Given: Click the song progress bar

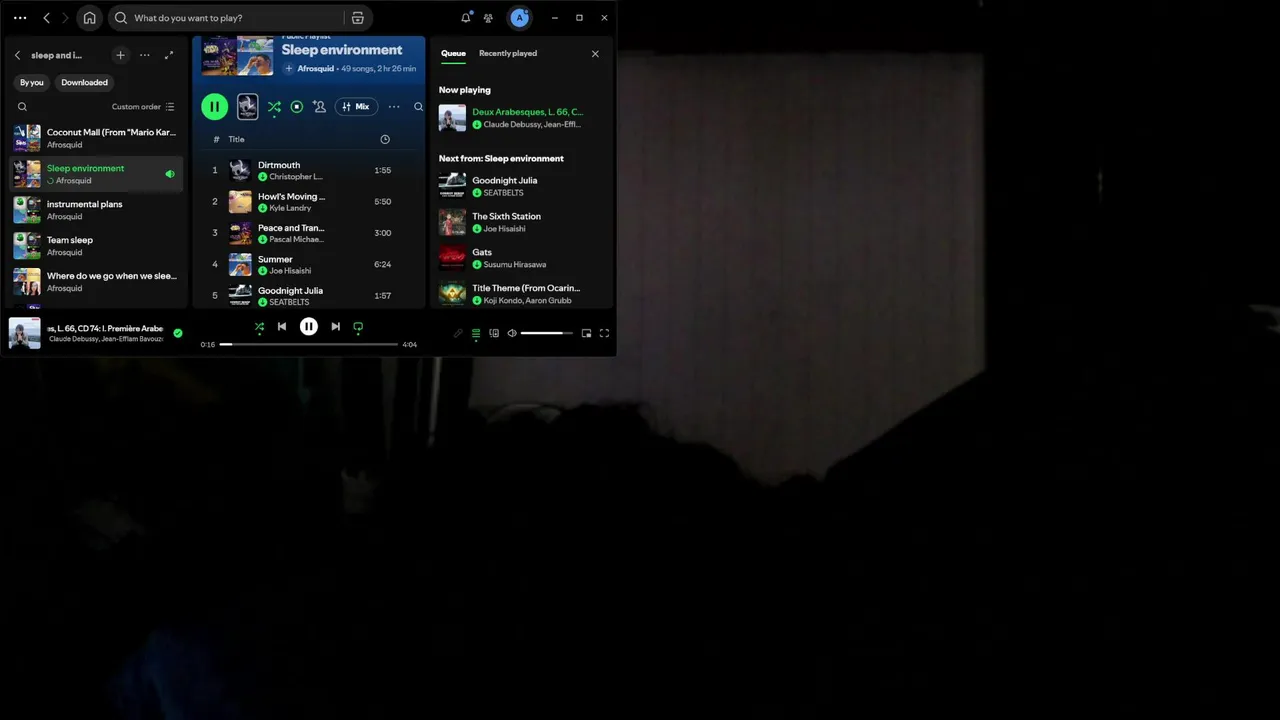Looking at the screenshot, I should 309,344.
